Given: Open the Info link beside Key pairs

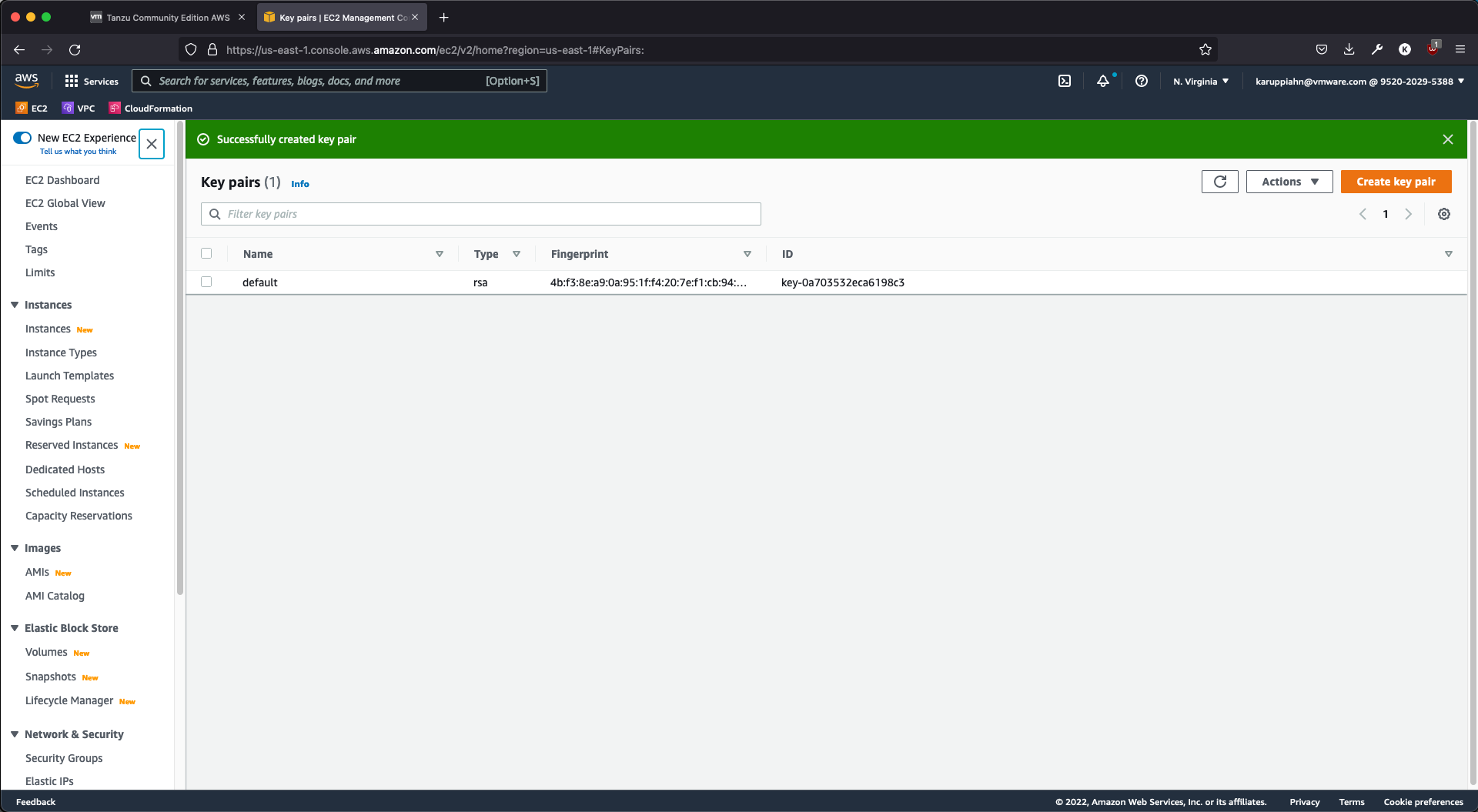Looking at the screenshot, I should (300, 184).
